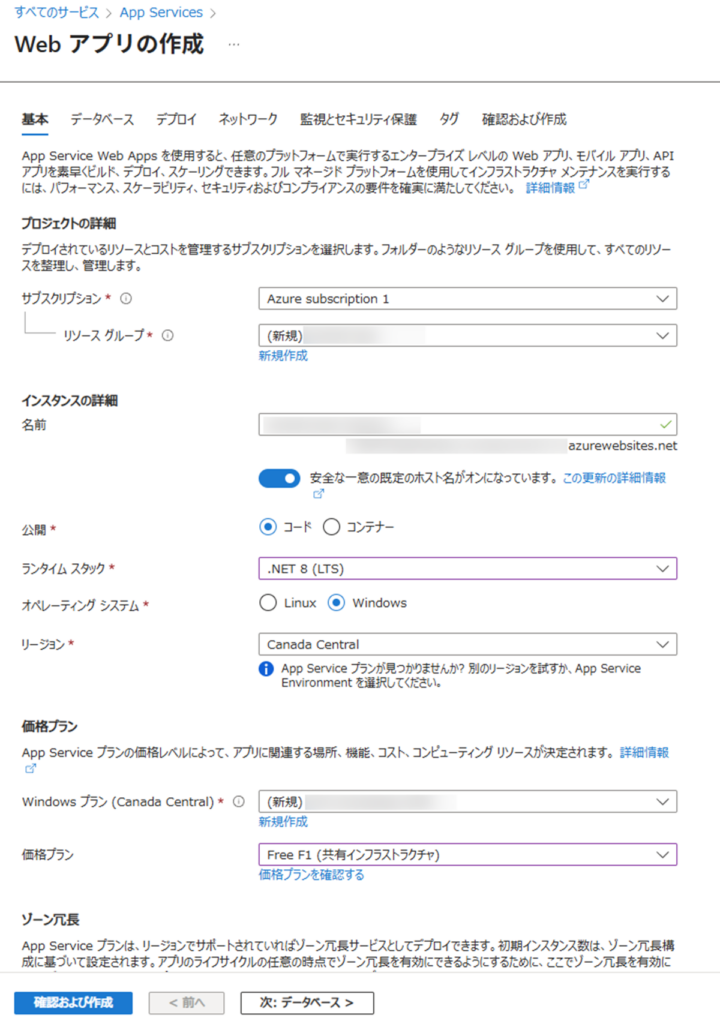Image resolution: width=720 pixels, height=1024 pixels.
Task: Select the コンテナー publish radio button
Action: point(331,527)
